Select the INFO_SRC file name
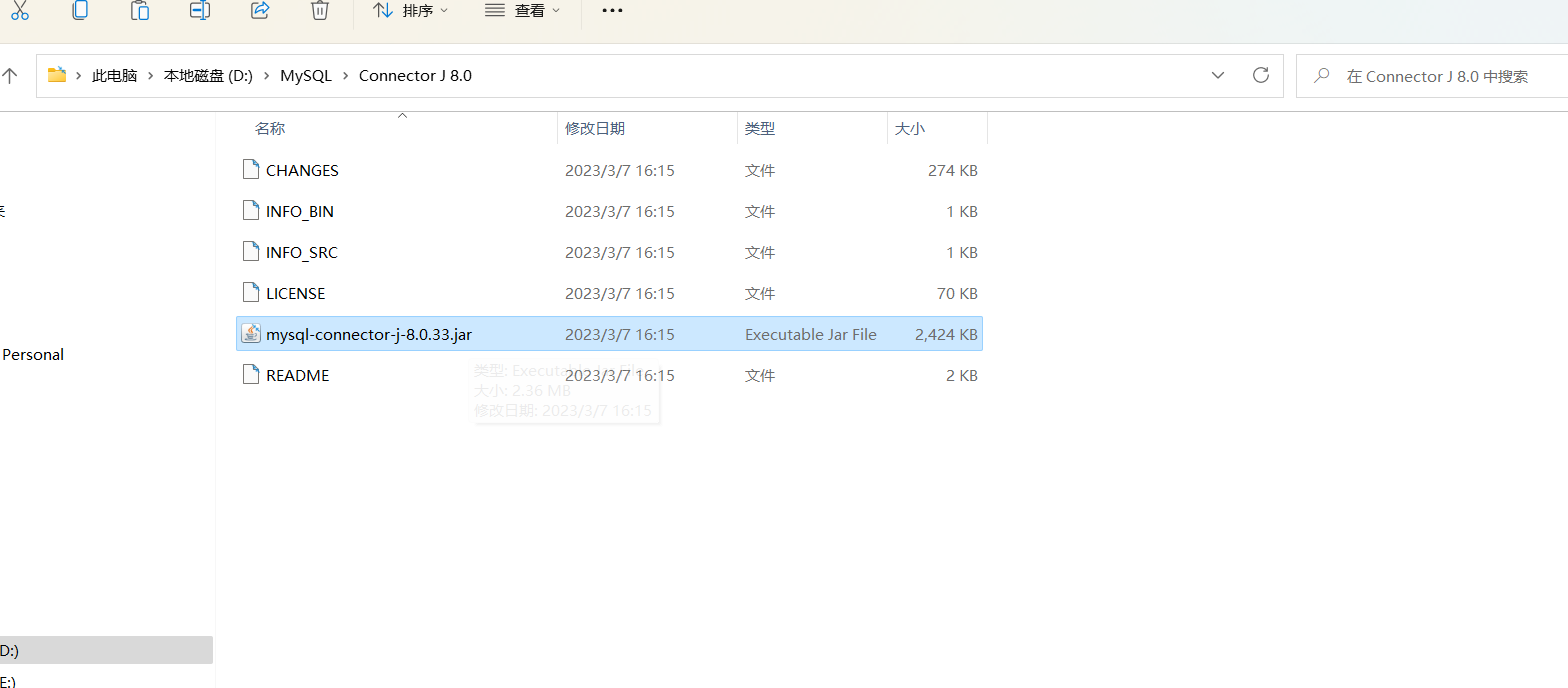 302,253
